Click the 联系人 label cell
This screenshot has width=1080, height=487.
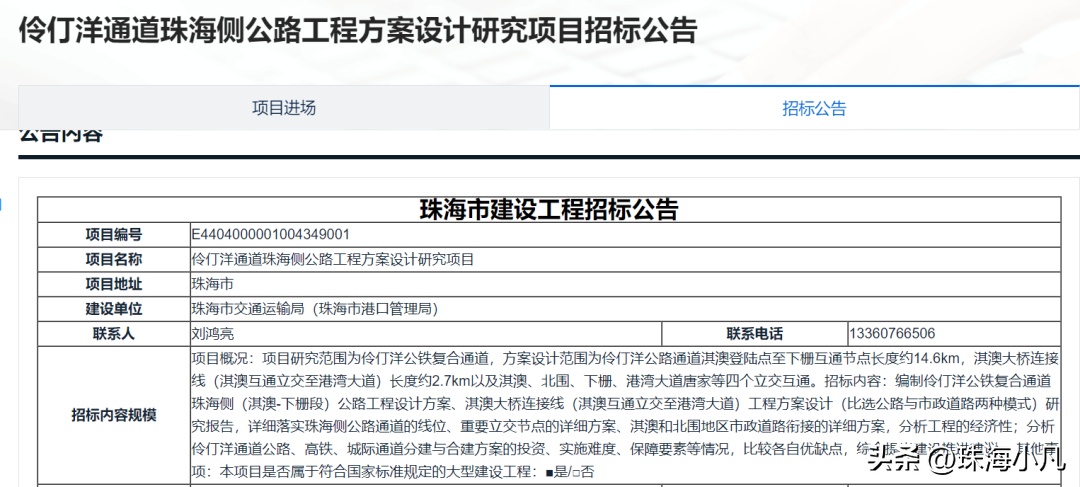[114, 334]
